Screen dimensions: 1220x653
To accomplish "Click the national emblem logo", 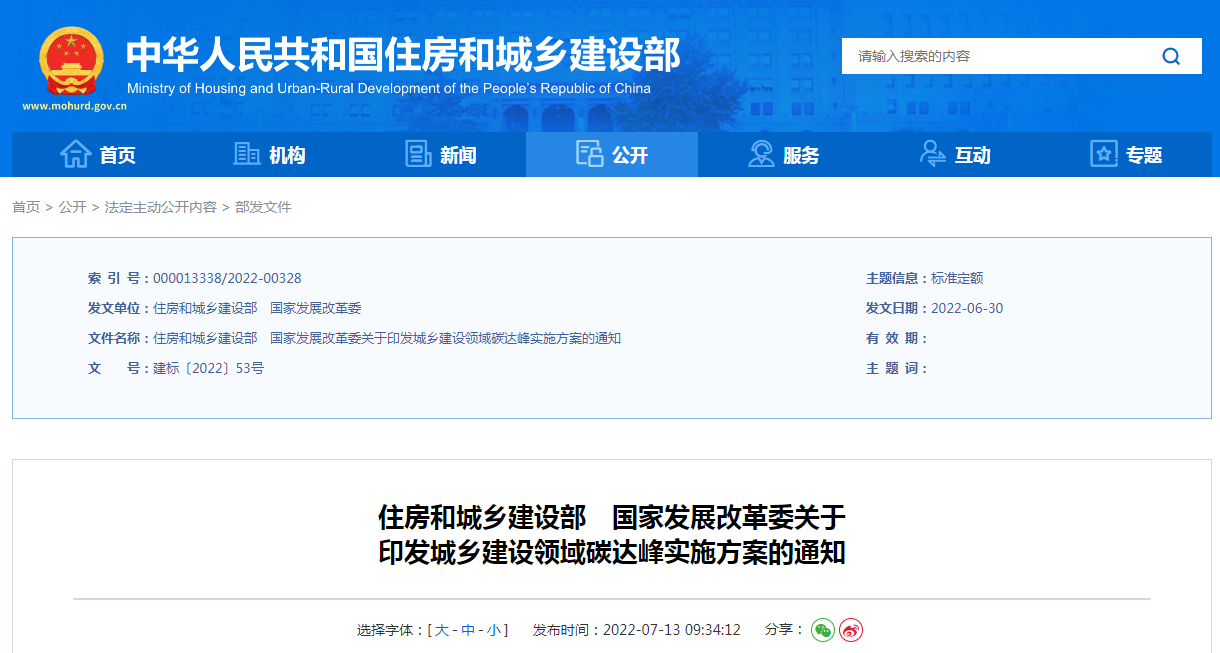I will coord(71,61).
